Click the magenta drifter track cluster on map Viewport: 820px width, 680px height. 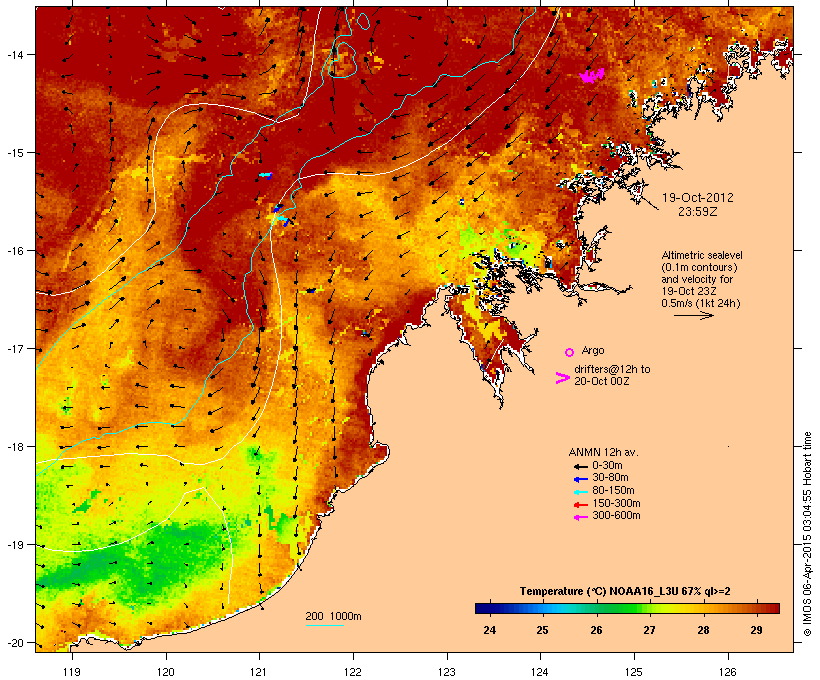[x=592, y=76]
